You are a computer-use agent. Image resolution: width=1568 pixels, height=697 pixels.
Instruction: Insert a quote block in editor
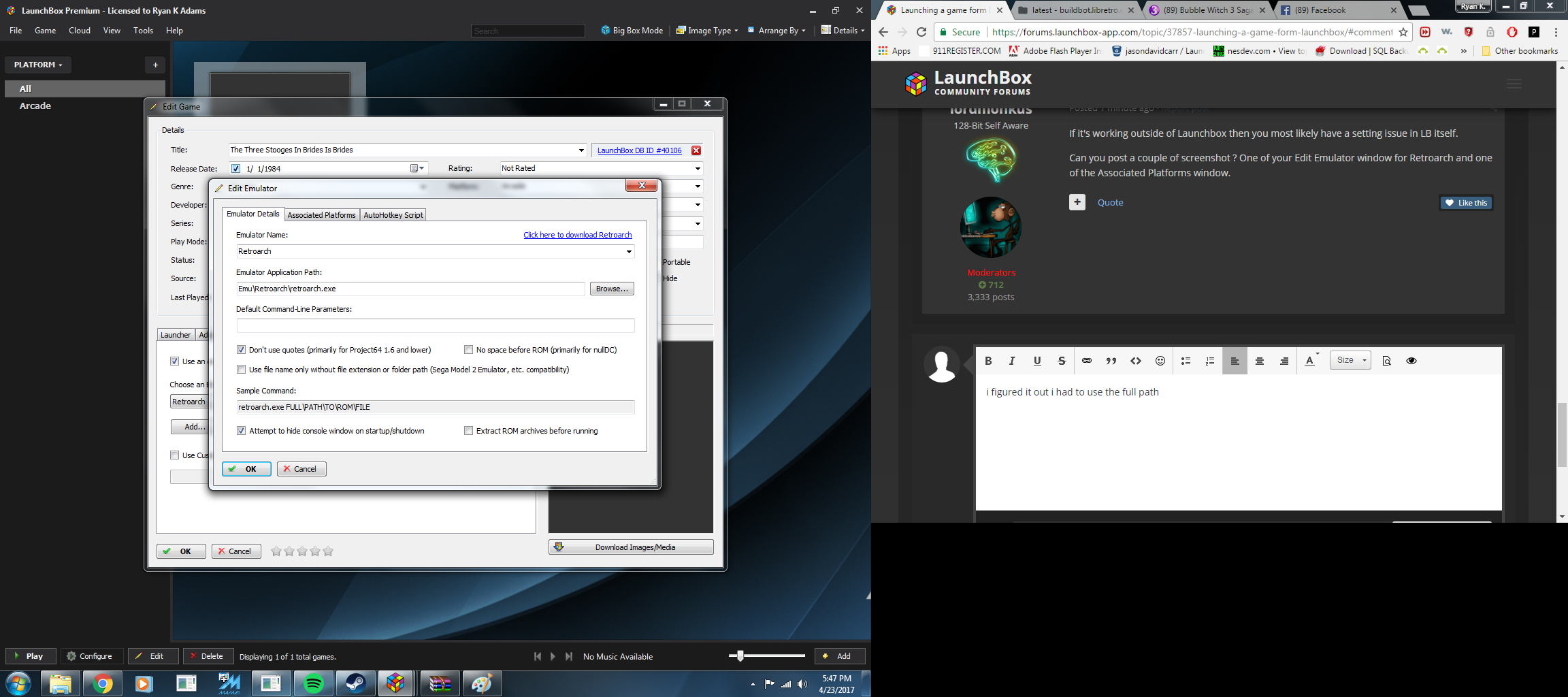point(1111,361)
